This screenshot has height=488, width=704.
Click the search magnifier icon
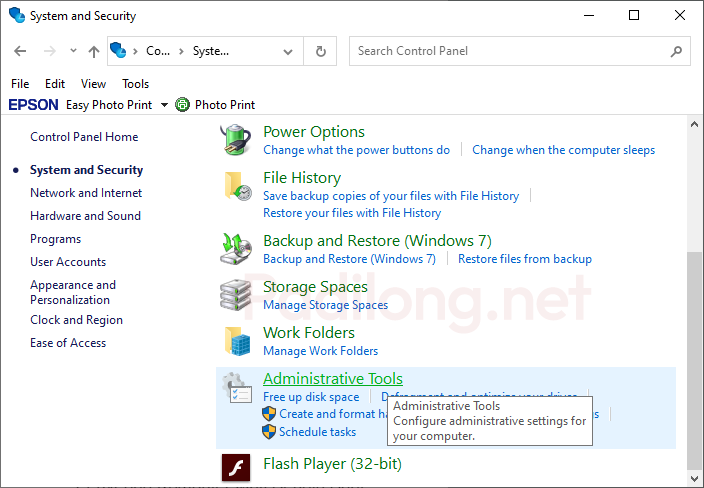(x=676, y=52)
